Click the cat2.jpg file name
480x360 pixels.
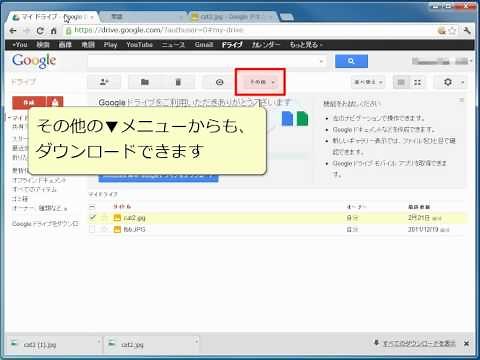tap(134, 218)
